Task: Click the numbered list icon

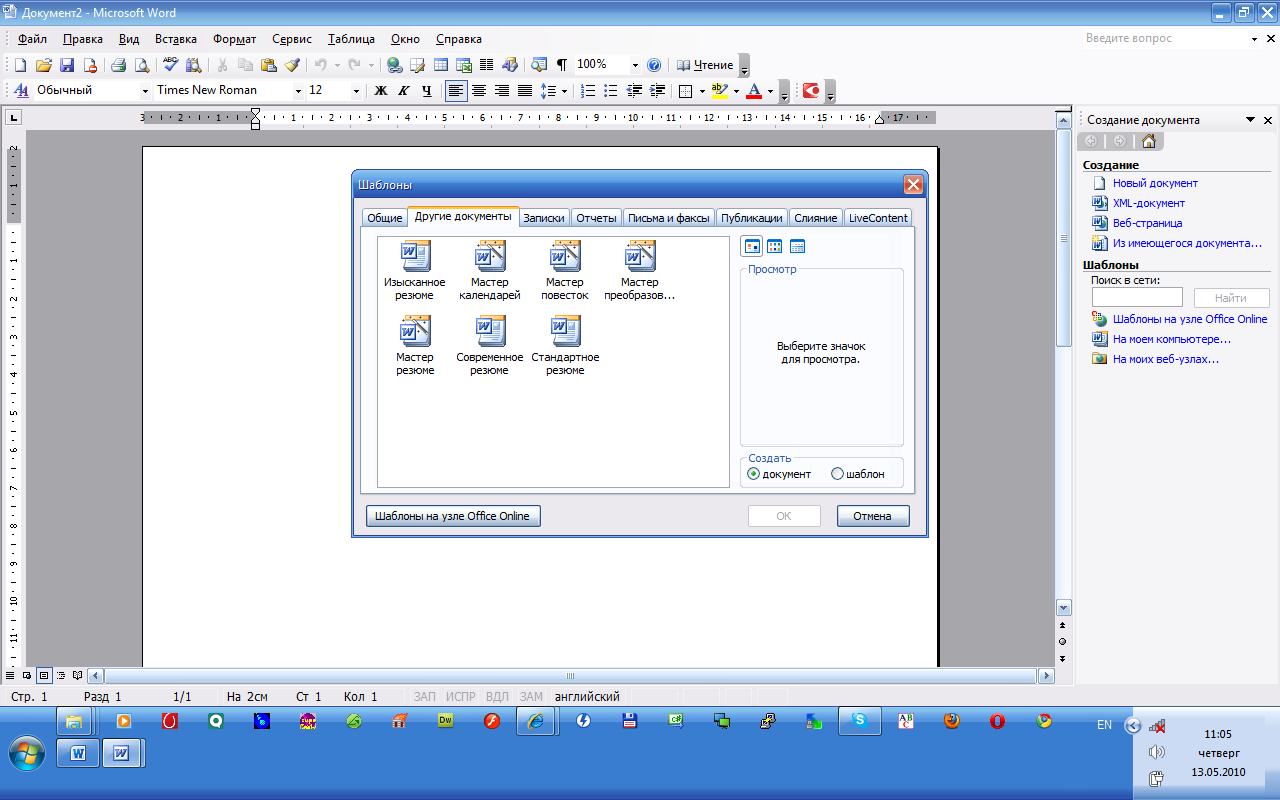Action: pos(588,91)
